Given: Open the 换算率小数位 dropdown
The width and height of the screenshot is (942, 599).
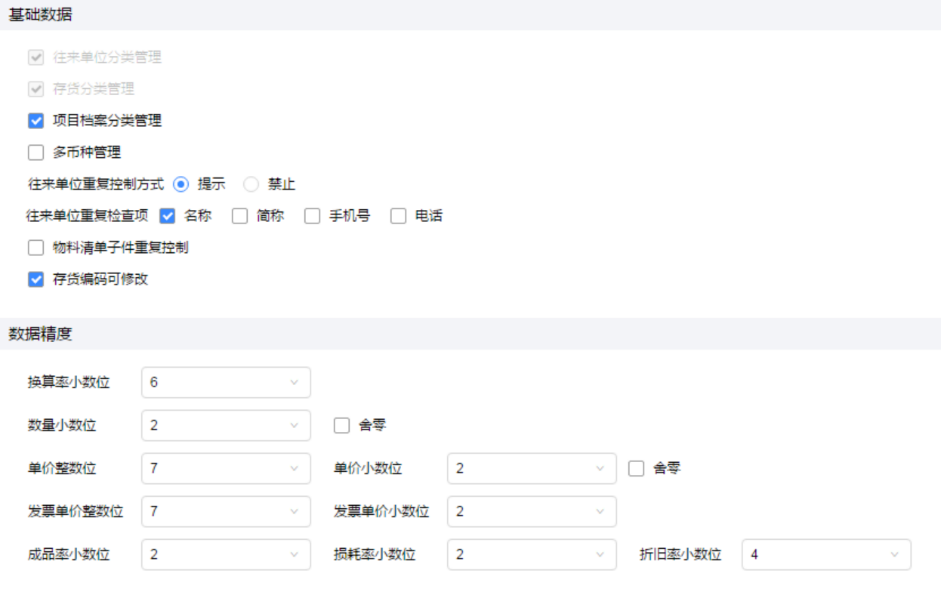Looking at the screenshot, I should pyautogui.click(x=226, y=383).
